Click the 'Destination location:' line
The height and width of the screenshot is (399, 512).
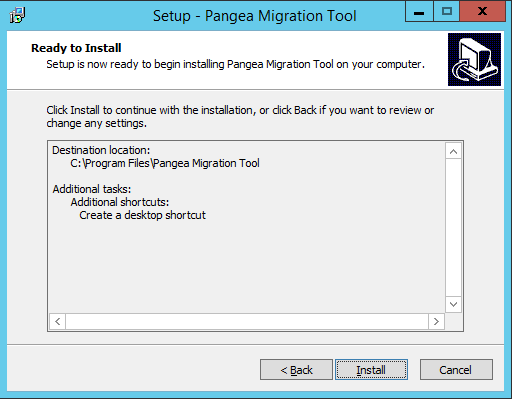coord(101,150)
